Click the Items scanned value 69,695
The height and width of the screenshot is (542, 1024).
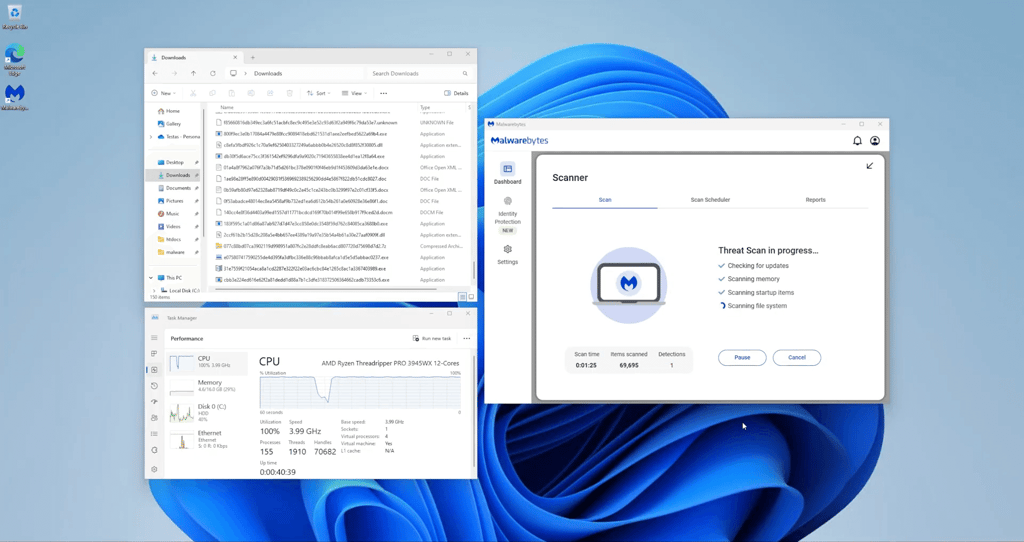[628, 366]
